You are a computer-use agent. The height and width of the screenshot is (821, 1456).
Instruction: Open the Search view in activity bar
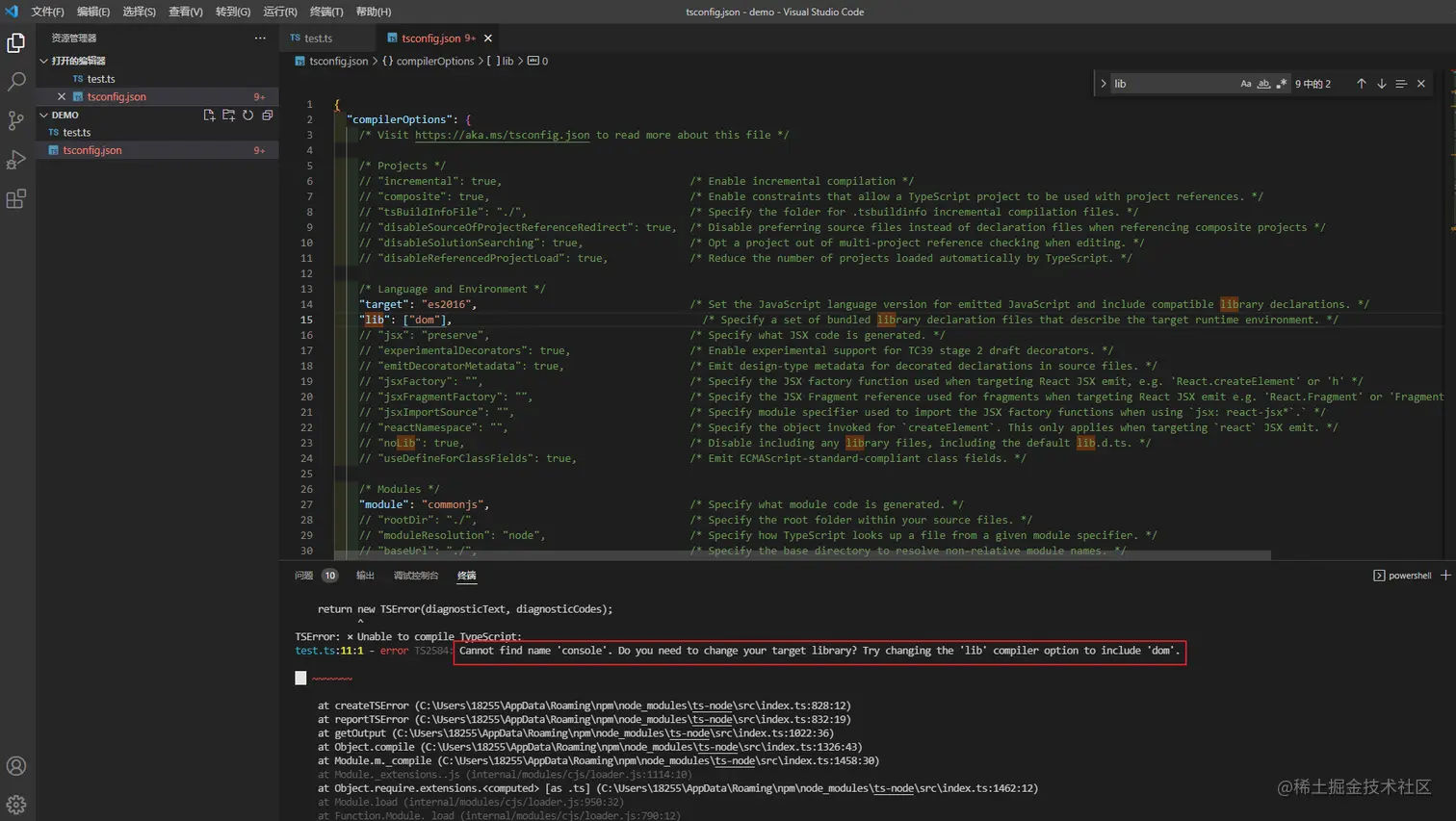pos(16,82)
